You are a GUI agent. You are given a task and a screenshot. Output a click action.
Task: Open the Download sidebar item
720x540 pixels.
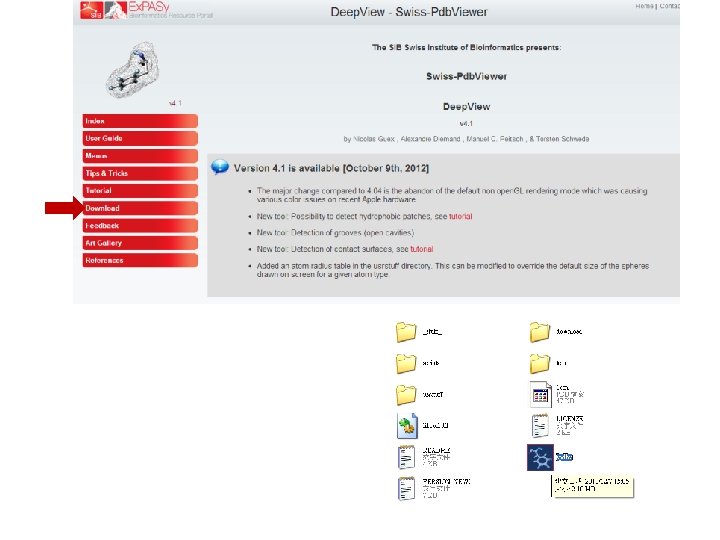(140, 208)
